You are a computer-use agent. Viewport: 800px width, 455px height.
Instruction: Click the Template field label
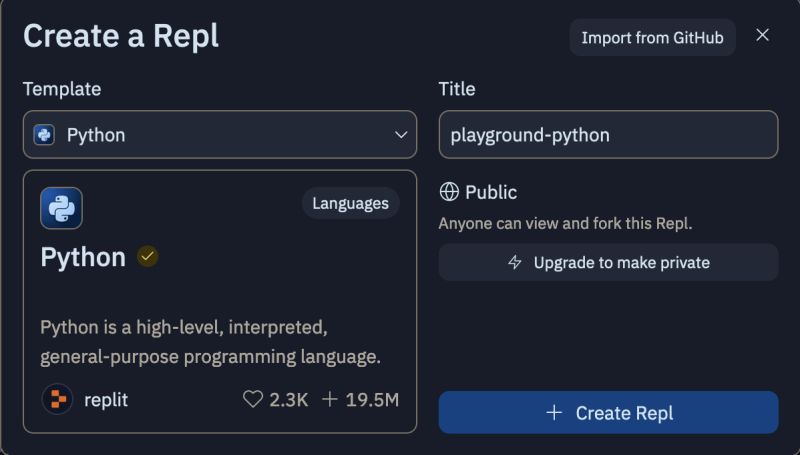[62, 89]
